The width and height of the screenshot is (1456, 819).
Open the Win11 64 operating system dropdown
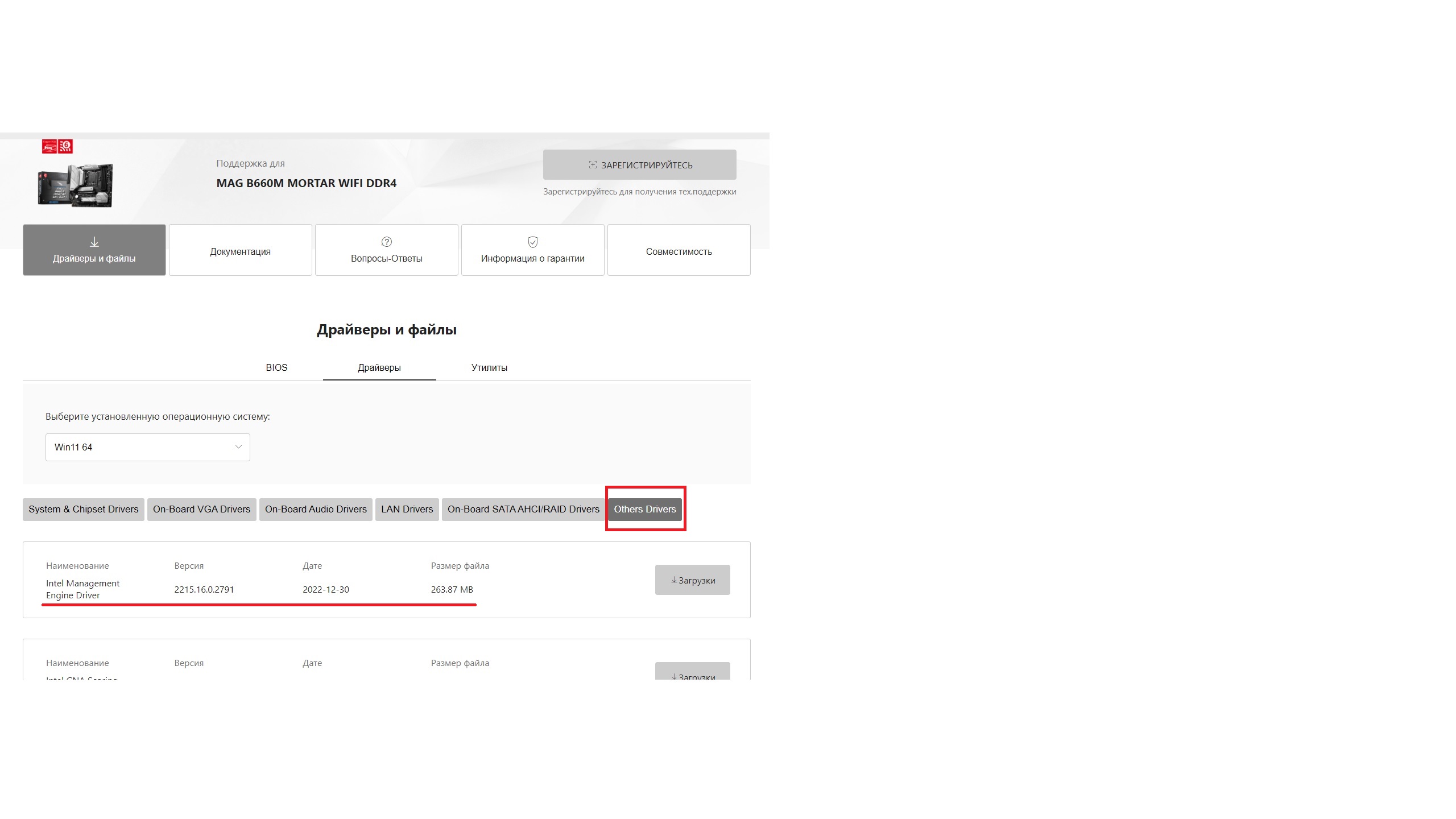coord(147,447)
